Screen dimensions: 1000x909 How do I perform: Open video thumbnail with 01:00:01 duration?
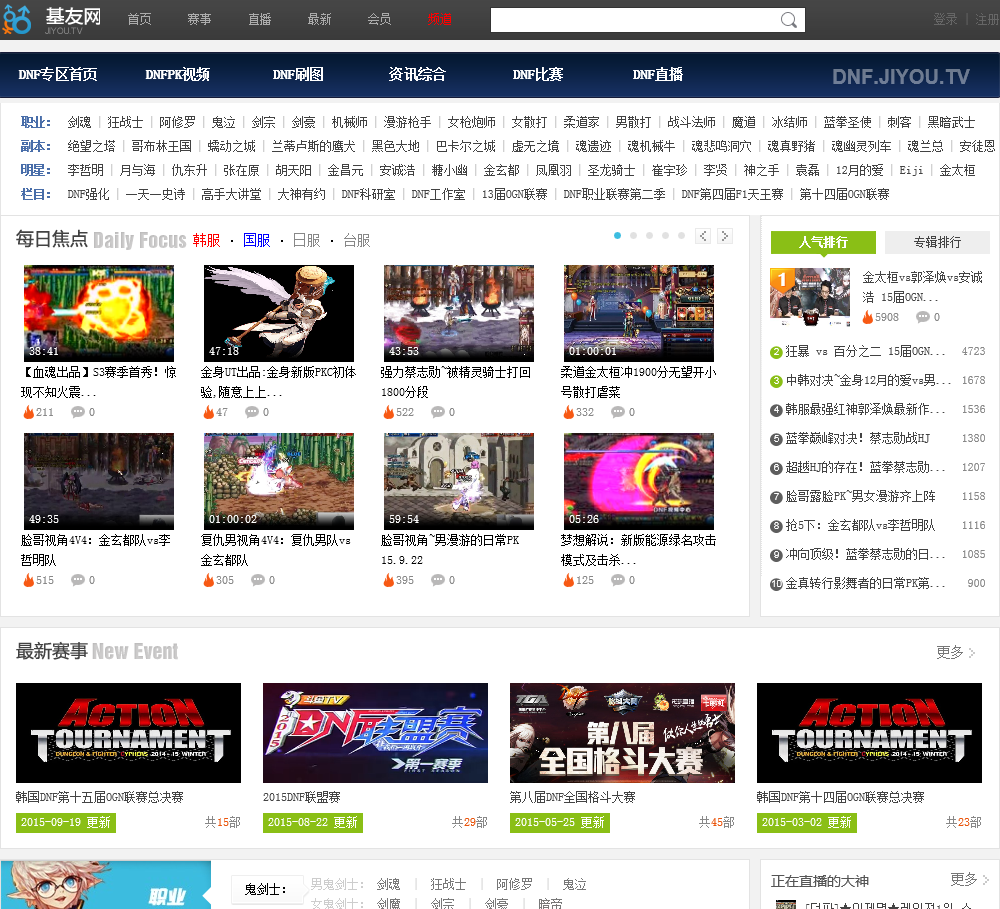[x=638, y=313]
